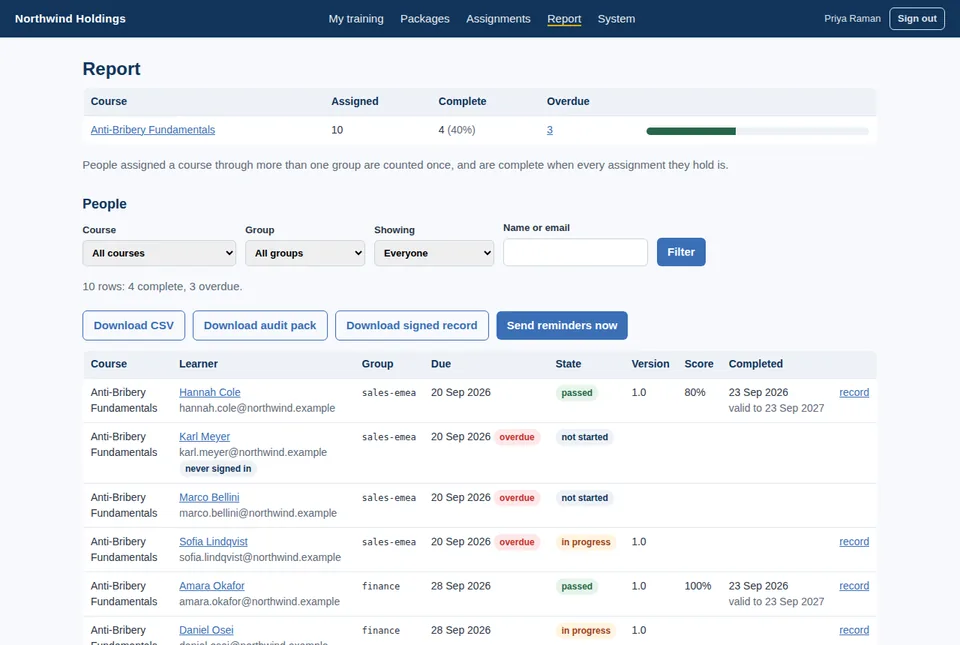Open learner Karl Meyer's profile link
Image resolution: width=960 pixels, height=645 pixels.
(x=204, y=436)
